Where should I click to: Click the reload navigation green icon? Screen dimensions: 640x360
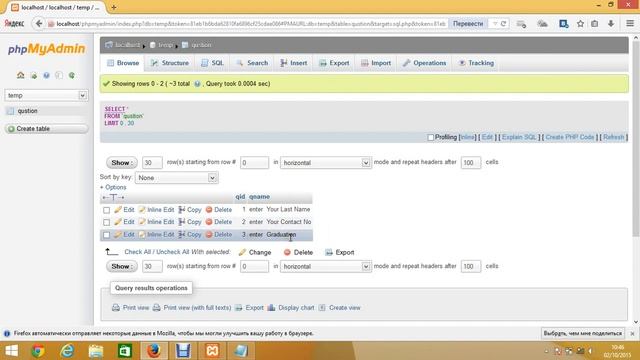tap(71, 76)
